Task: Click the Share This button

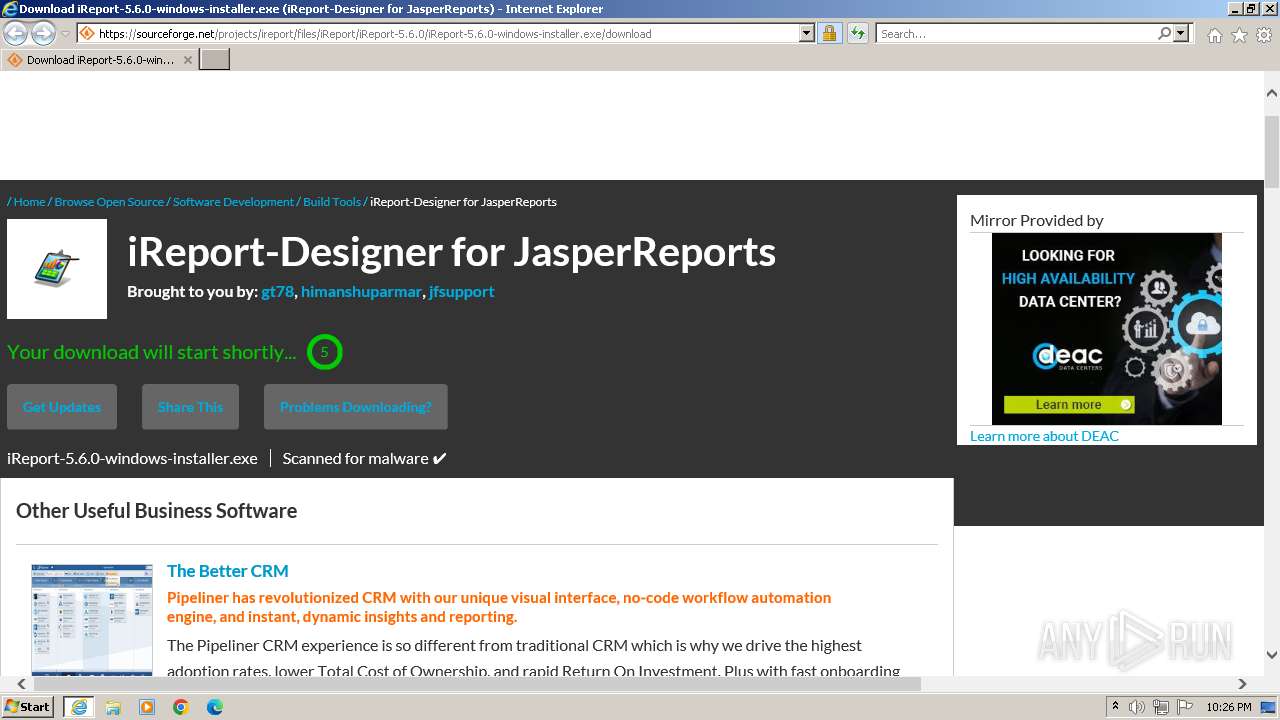Action: point(190,407)
